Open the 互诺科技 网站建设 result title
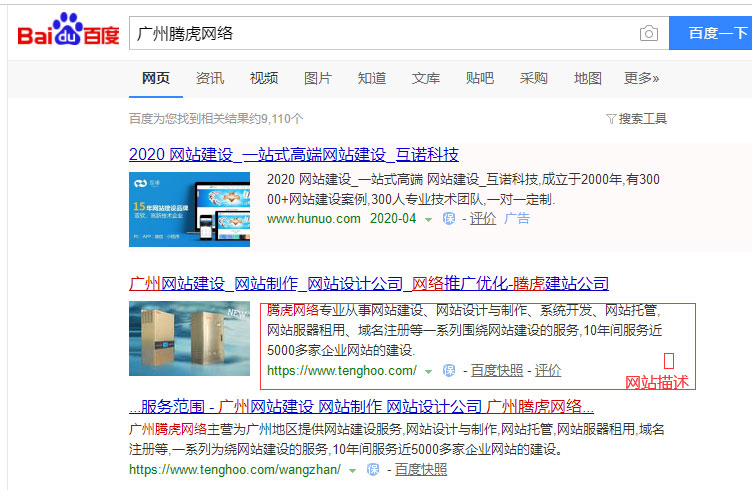This screenshot has height=490, width=752. pyautogui.click(x=294, y=155)
